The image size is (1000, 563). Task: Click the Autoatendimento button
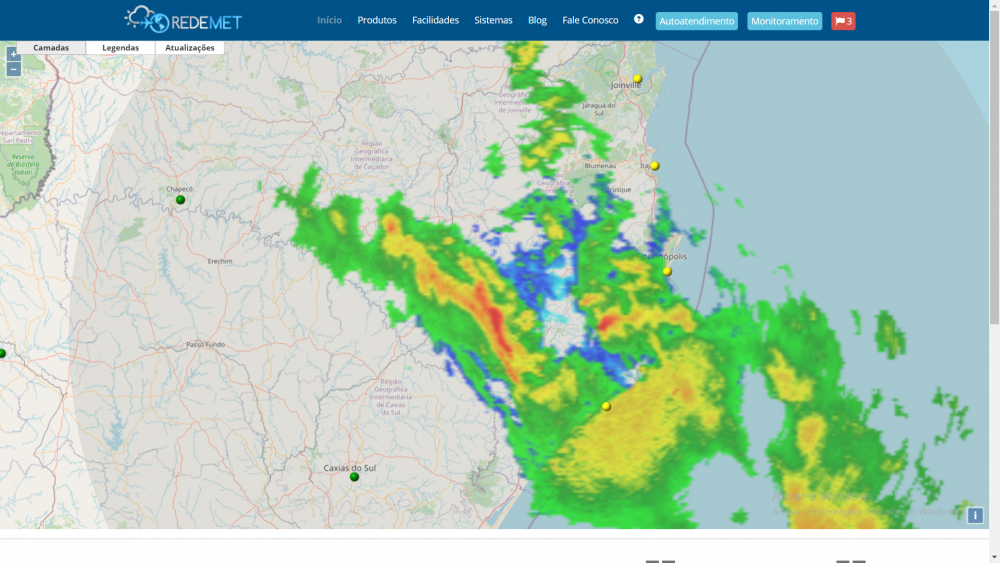(x=696, y=21)
